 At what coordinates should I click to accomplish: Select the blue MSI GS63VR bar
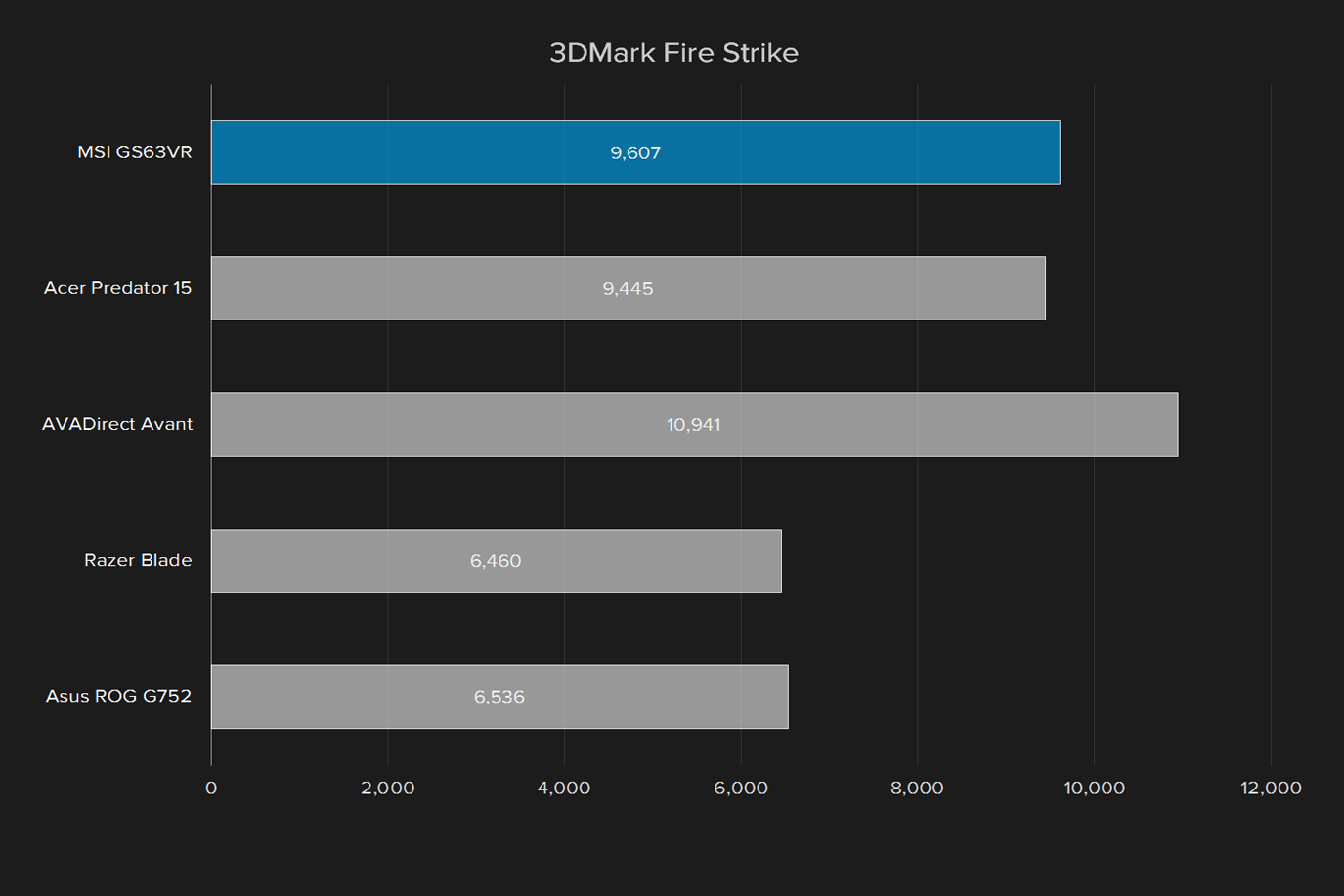coord(635,152)
